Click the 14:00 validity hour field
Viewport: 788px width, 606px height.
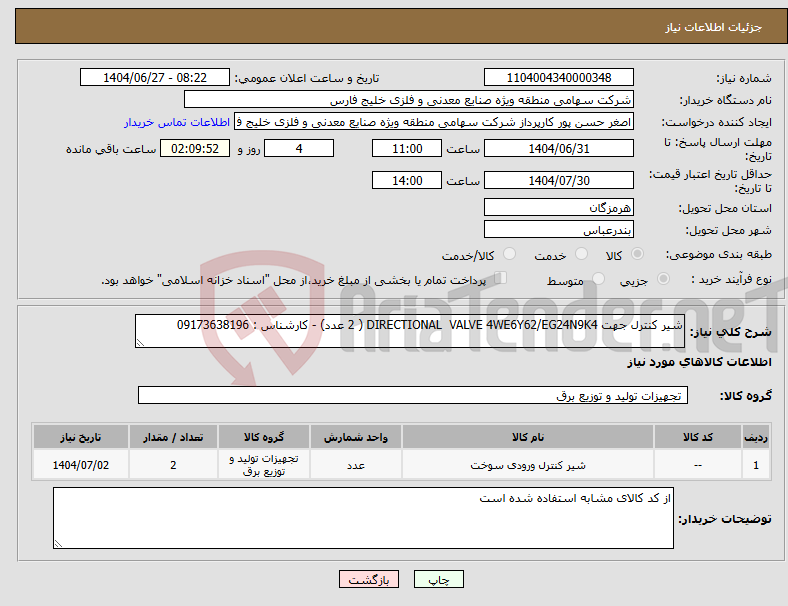tap(407, 180)
